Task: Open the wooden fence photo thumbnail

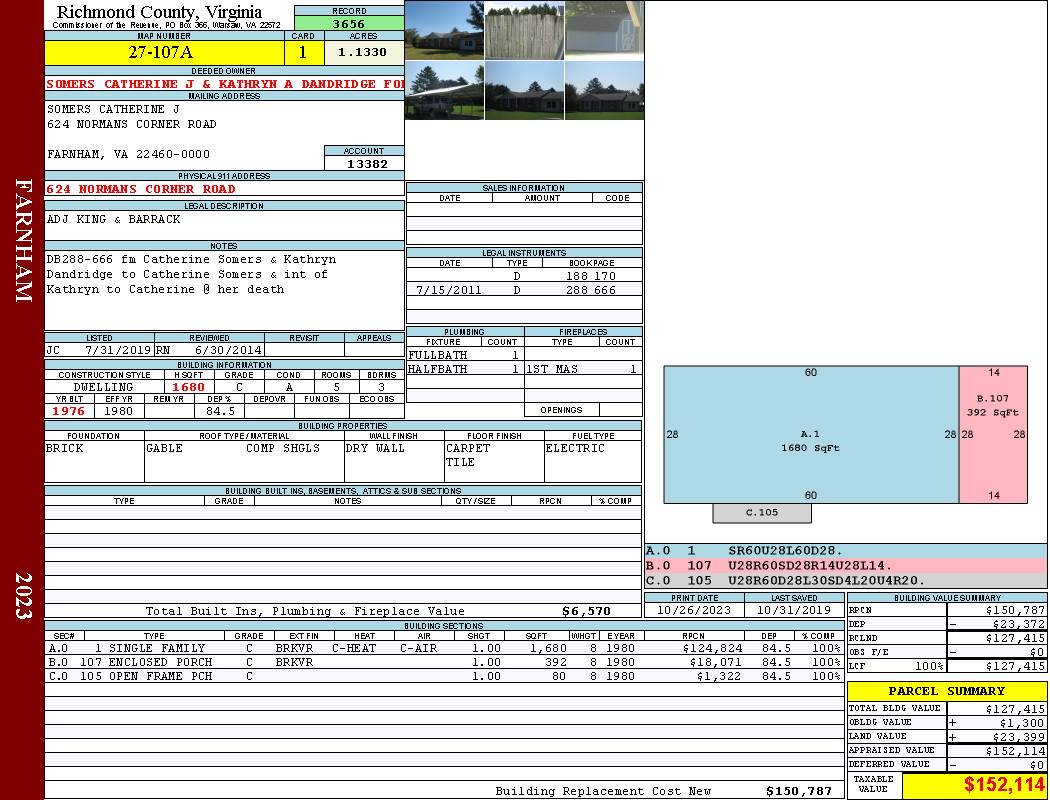Action: click(524, 30)
